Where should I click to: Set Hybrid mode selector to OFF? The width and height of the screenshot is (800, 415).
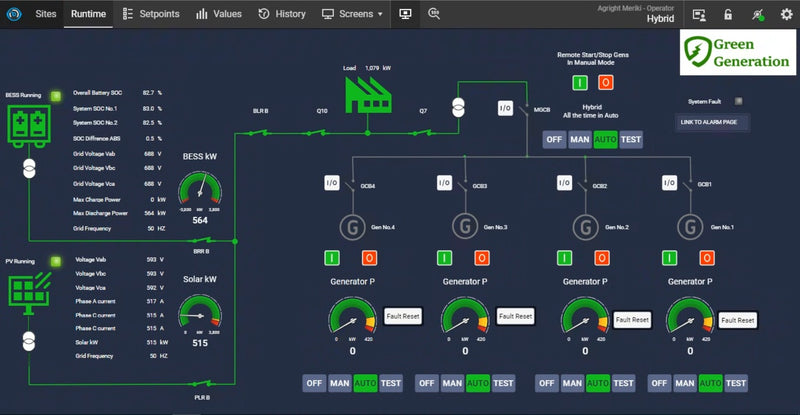click(x=554, y=139)
